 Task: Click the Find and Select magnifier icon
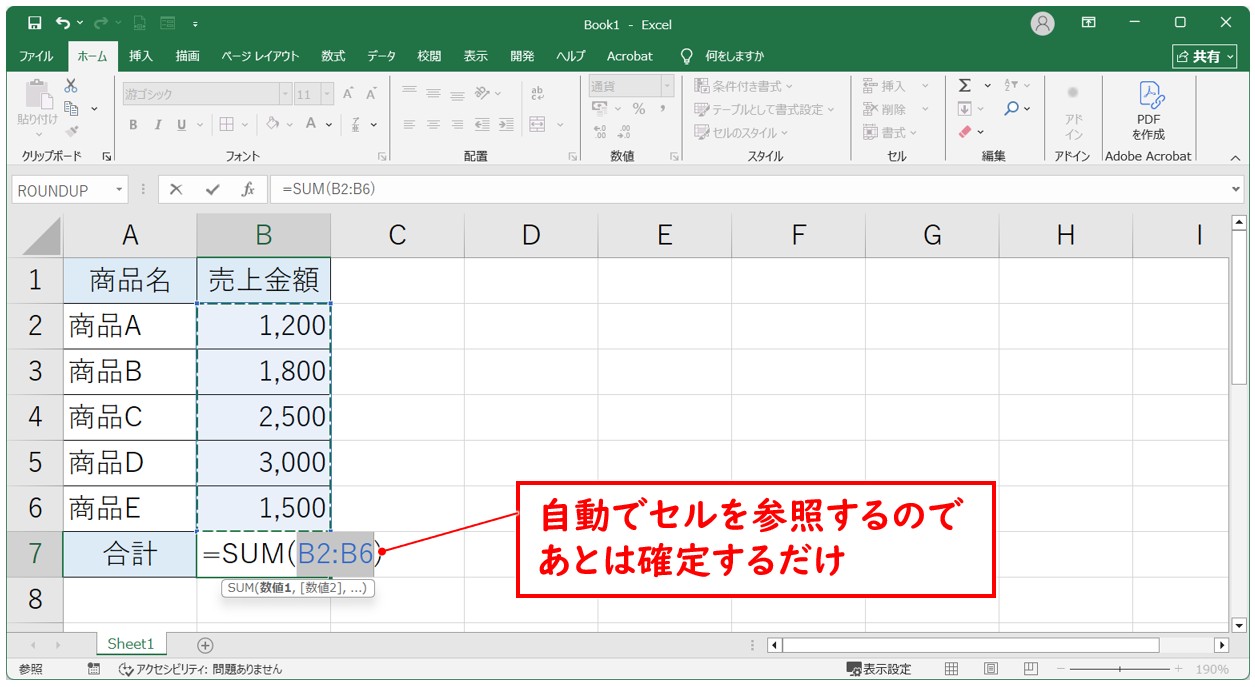click(x=1012, y=109)
